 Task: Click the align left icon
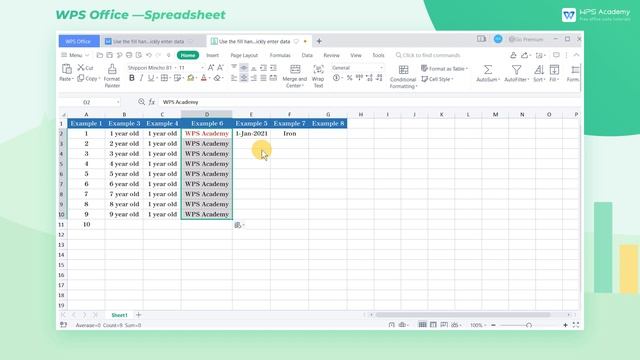click(234, 78)
